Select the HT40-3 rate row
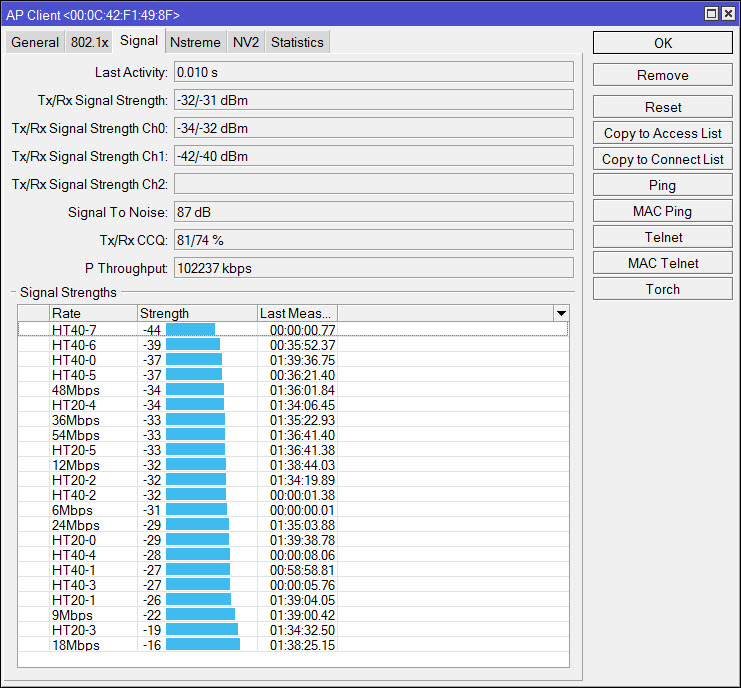Viewport: 741px width, 688px height. (293, 585)
